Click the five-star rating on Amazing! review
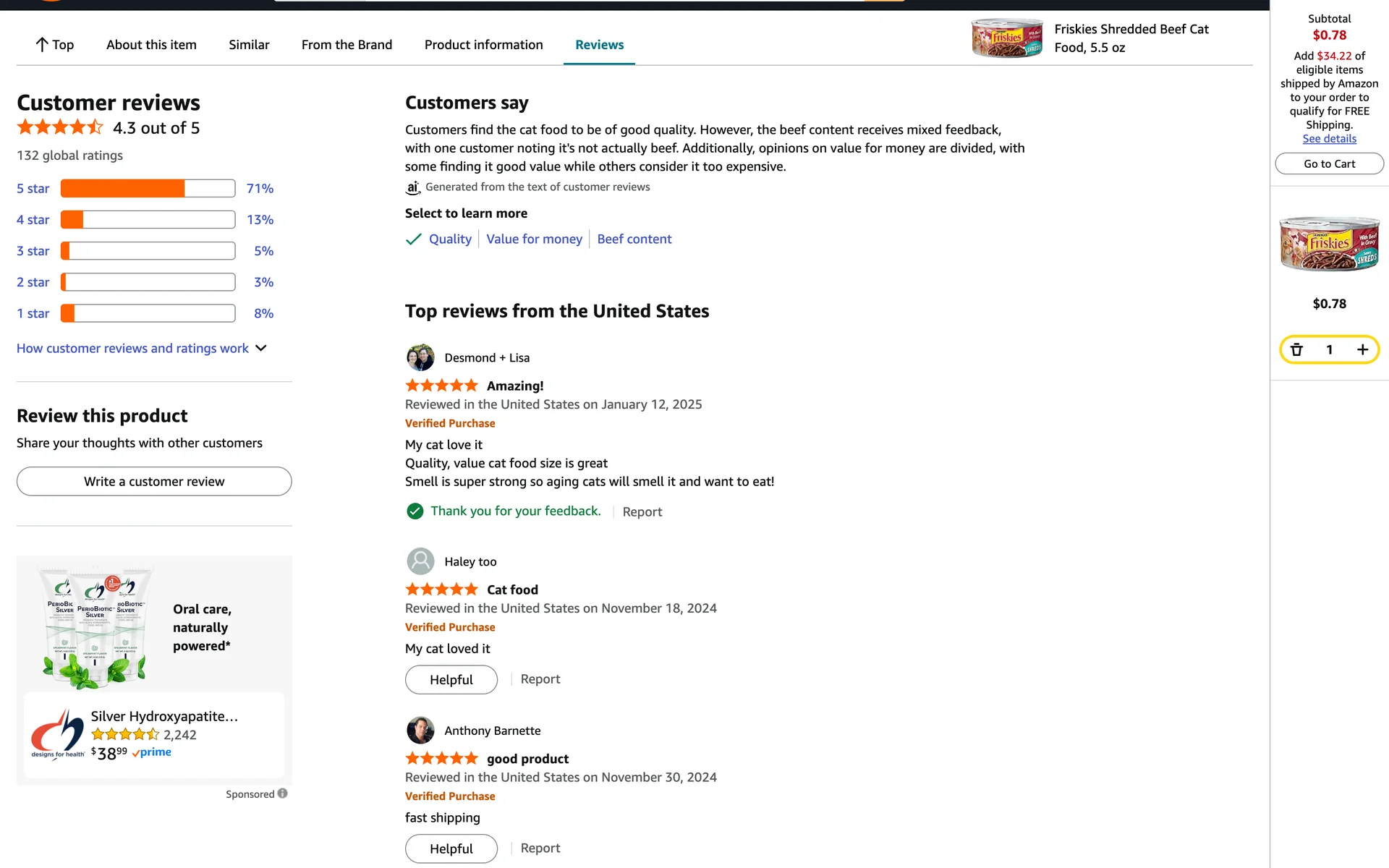1389x868 pixels. [x=441, y=386]
